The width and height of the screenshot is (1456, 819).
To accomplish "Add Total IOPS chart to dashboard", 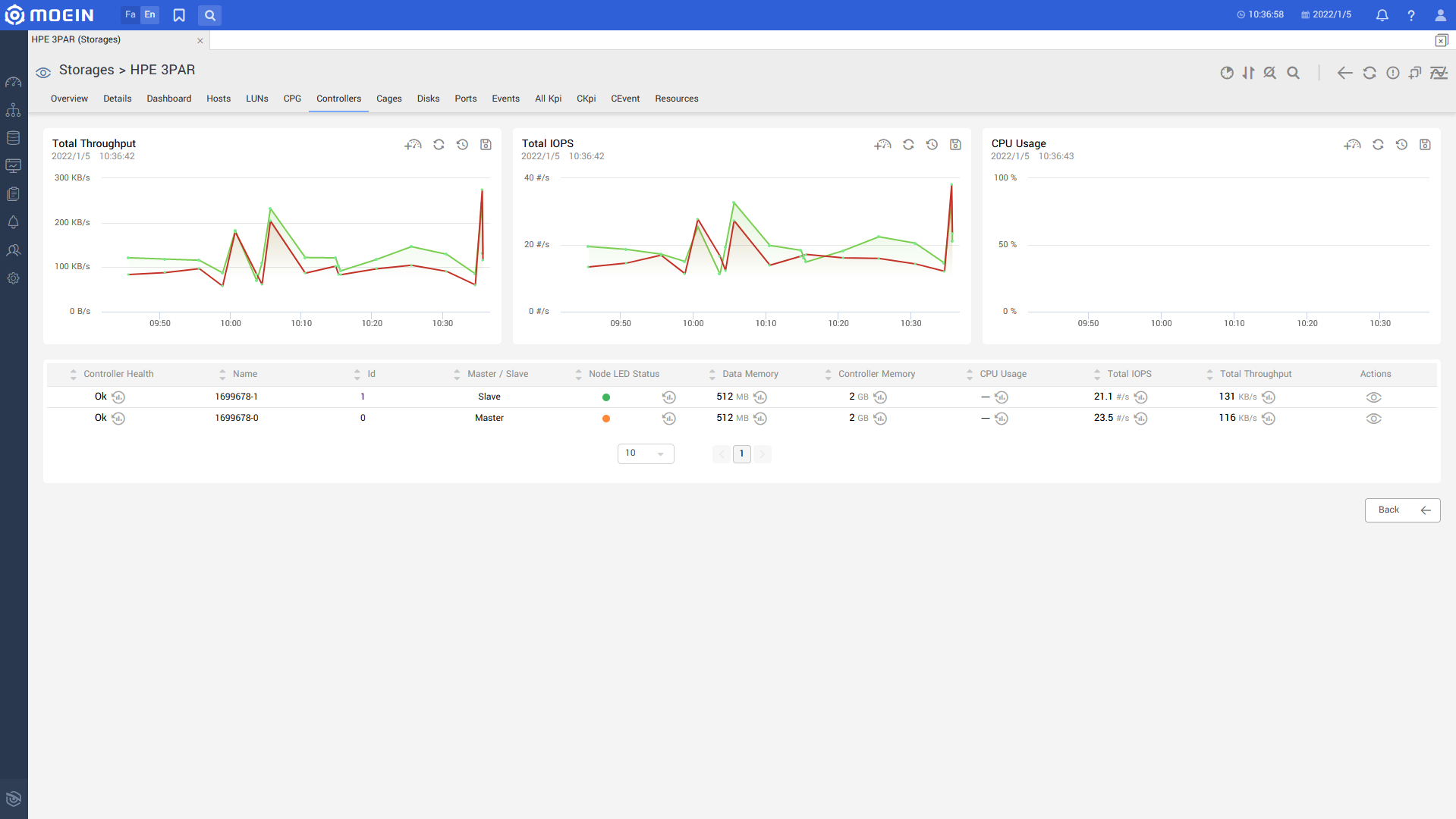I will pyautogui.click(x=882, y=145).
